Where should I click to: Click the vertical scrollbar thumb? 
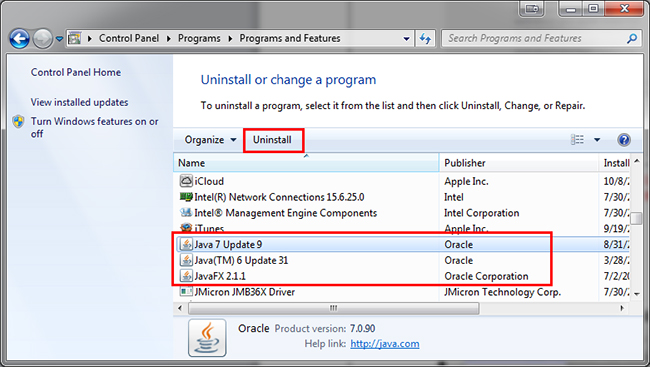point(637,218)
